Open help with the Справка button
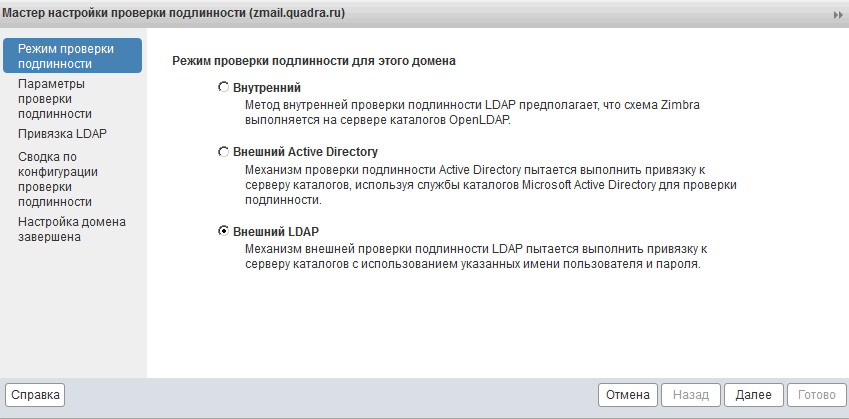This screenshot has width=849, height=419. point(35,395)
